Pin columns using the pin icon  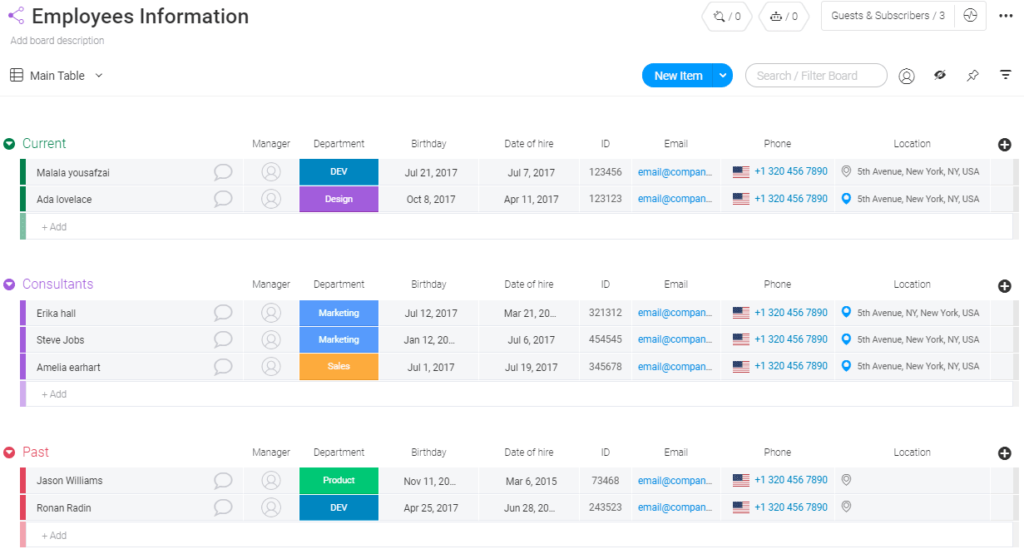click(x=972, y=76)
